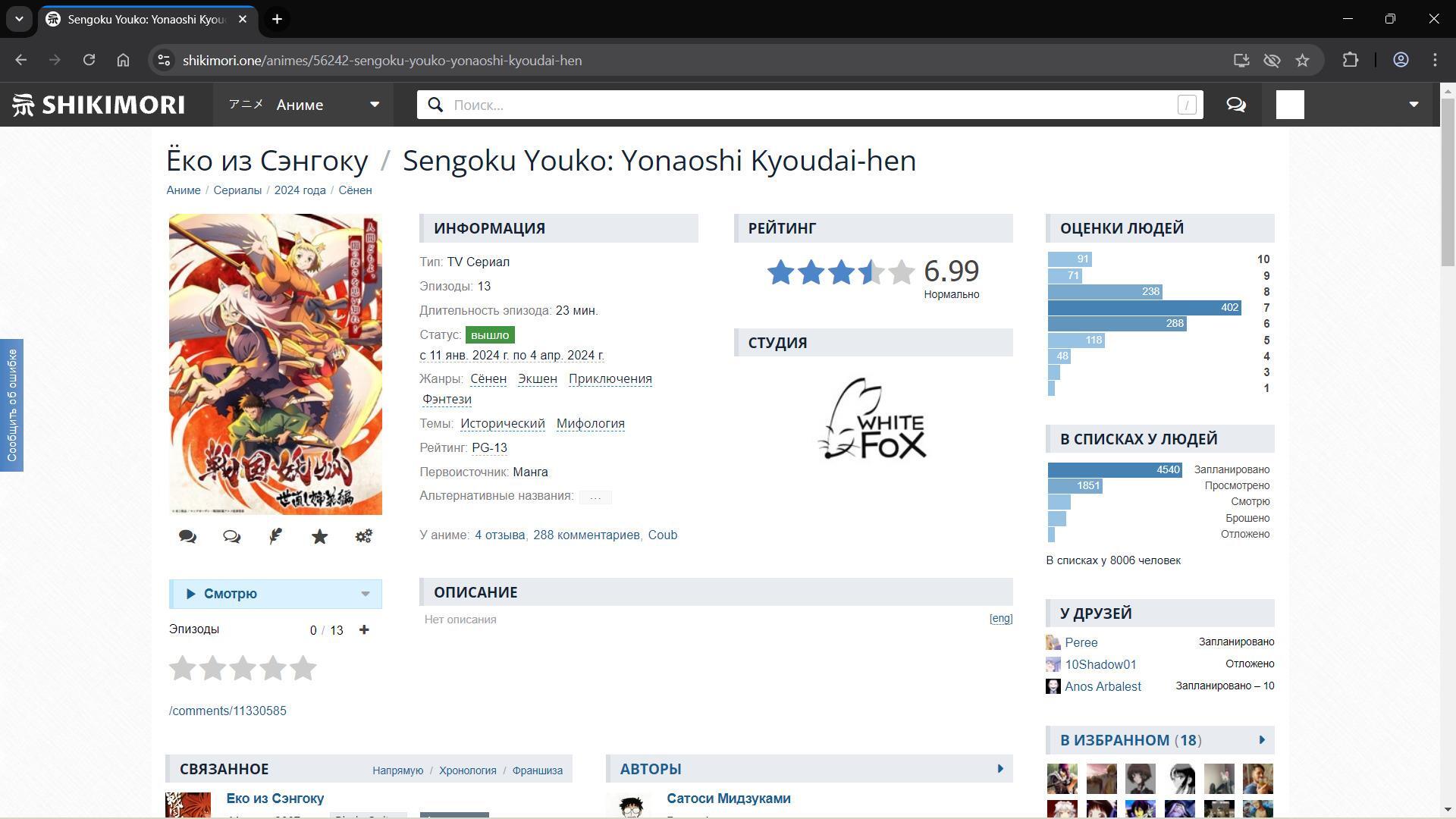Expand the Смотрю status dropdown arrow
1456x819 pixels.
366,594
